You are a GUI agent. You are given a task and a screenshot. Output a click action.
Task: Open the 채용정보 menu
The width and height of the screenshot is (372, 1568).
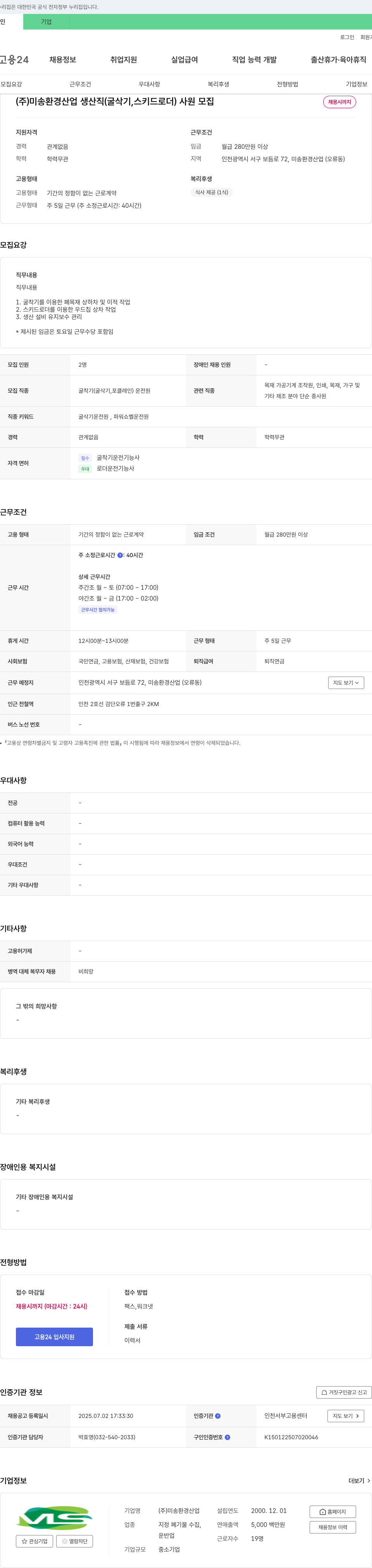click(63, 60)
